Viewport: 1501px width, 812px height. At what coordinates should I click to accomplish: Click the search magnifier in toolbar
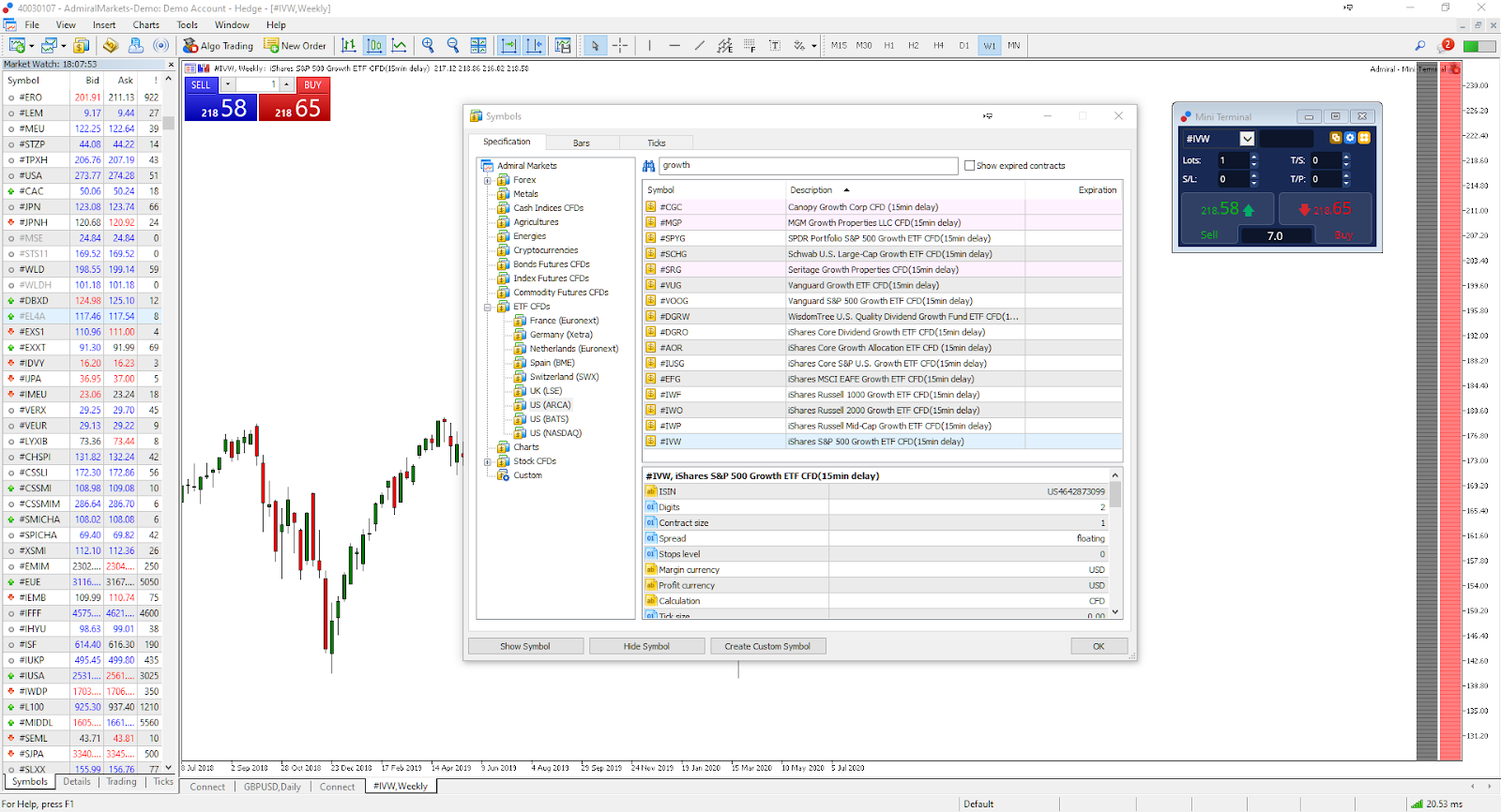(1420, 45)
